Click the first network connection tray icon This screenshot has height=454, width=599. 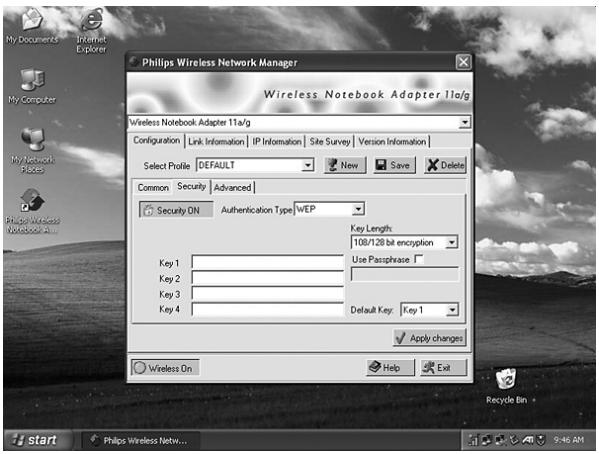point(486,440)
